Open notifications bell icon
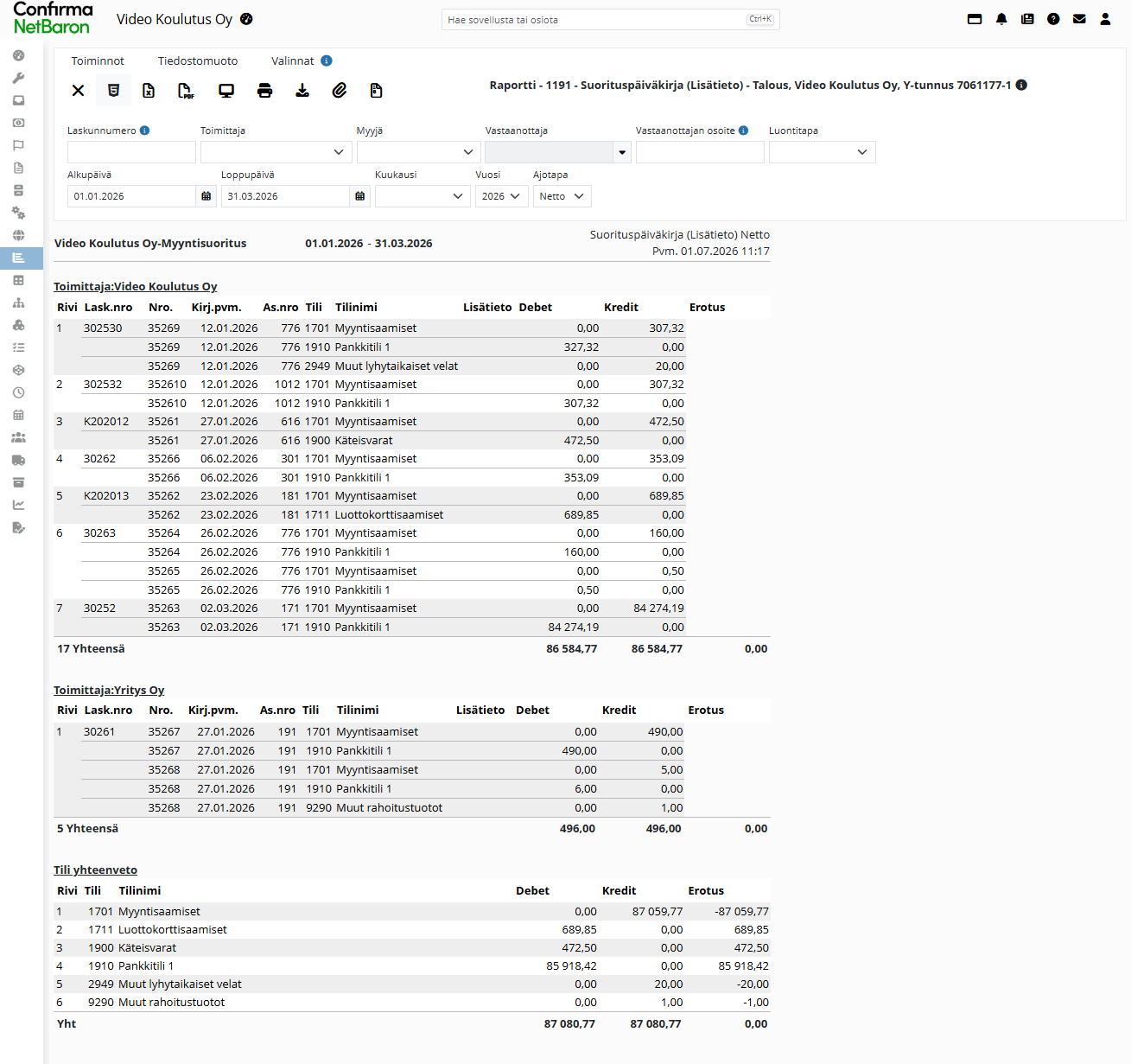1131x1064 pixels. click(x=1001, y=19)
